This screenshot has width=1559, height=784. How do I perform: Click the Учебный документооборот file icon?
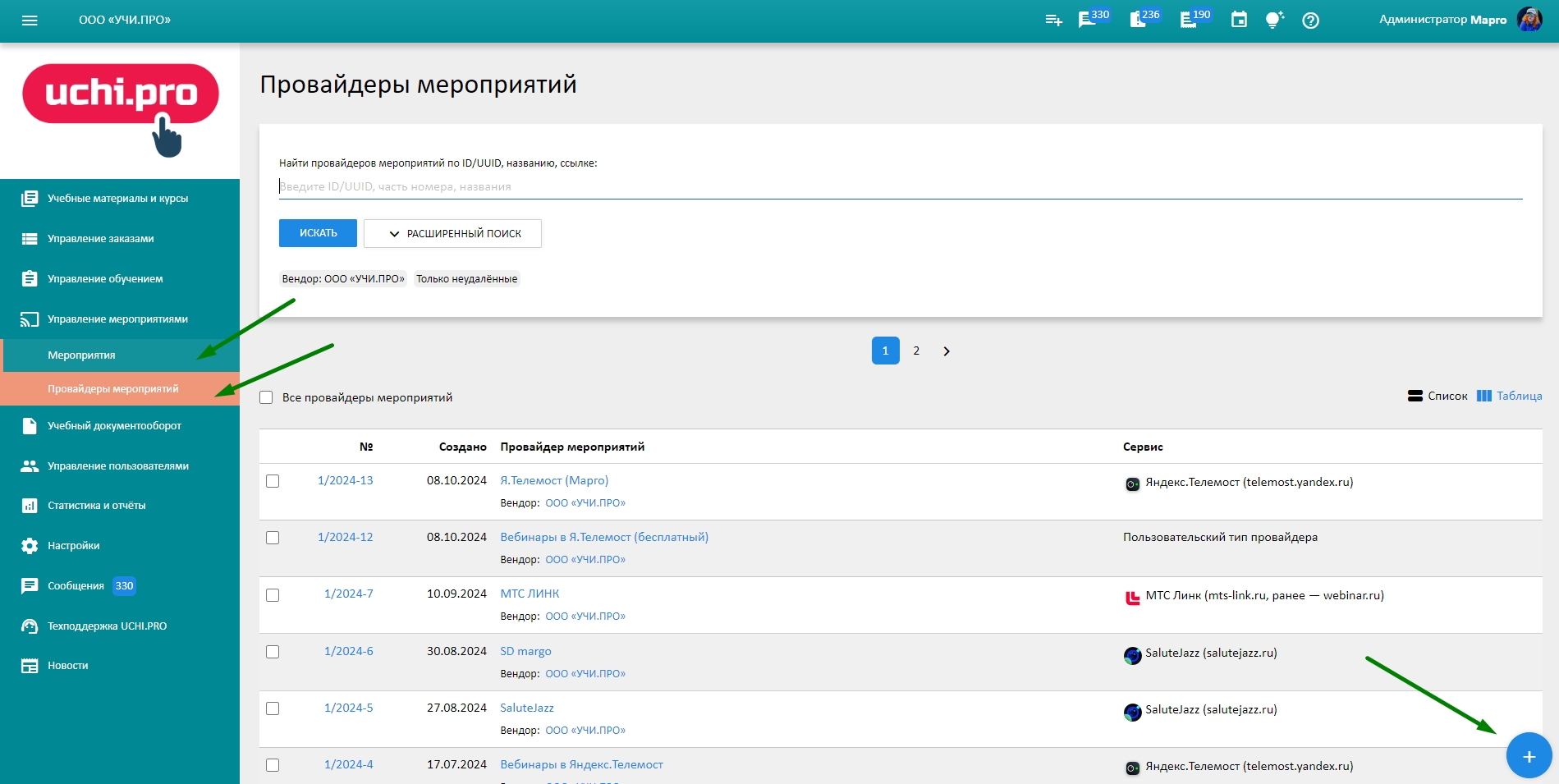(x=30, y=426)
